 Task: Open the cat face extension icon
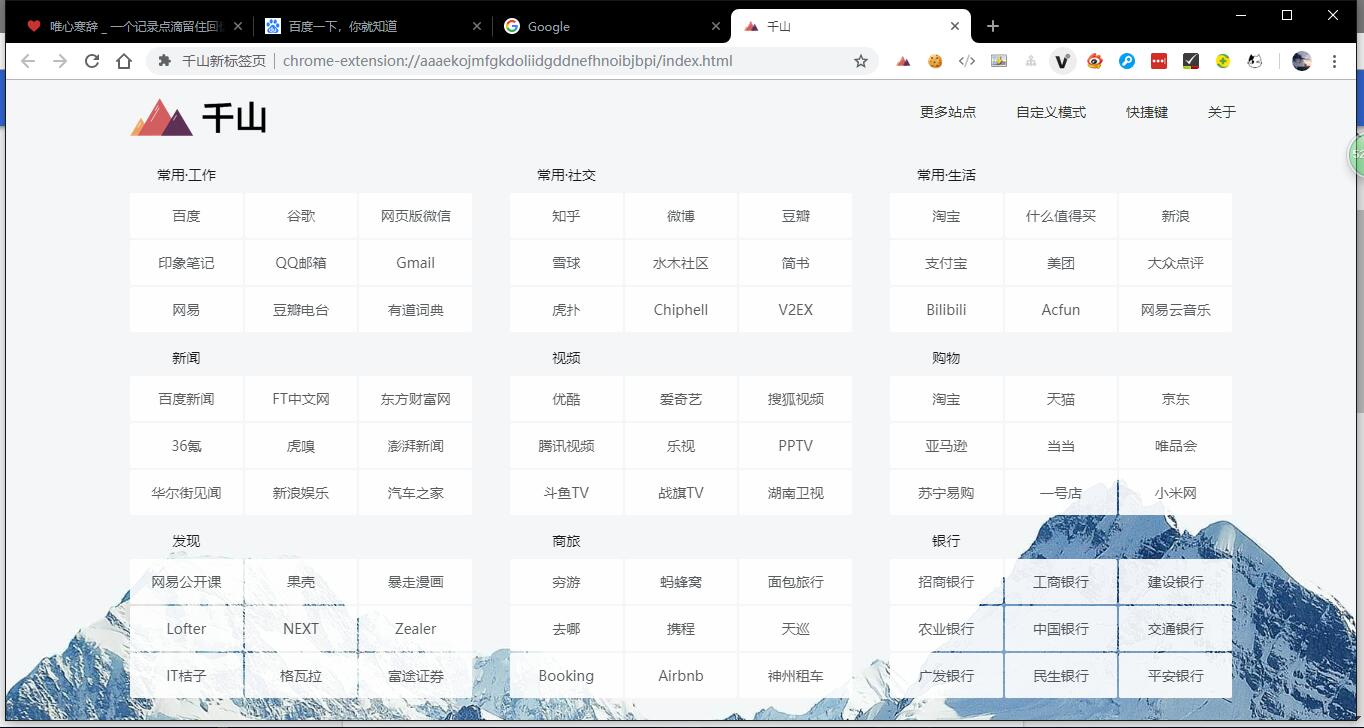(x=1255, y=61)
